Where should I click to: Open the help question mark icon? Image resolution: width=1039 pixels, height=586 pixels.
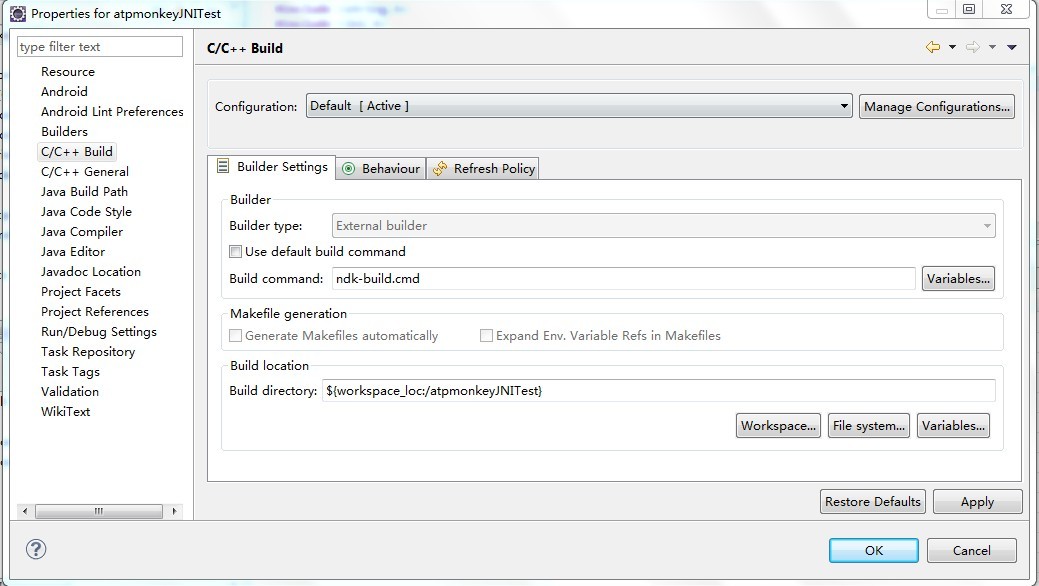[36, 549]
